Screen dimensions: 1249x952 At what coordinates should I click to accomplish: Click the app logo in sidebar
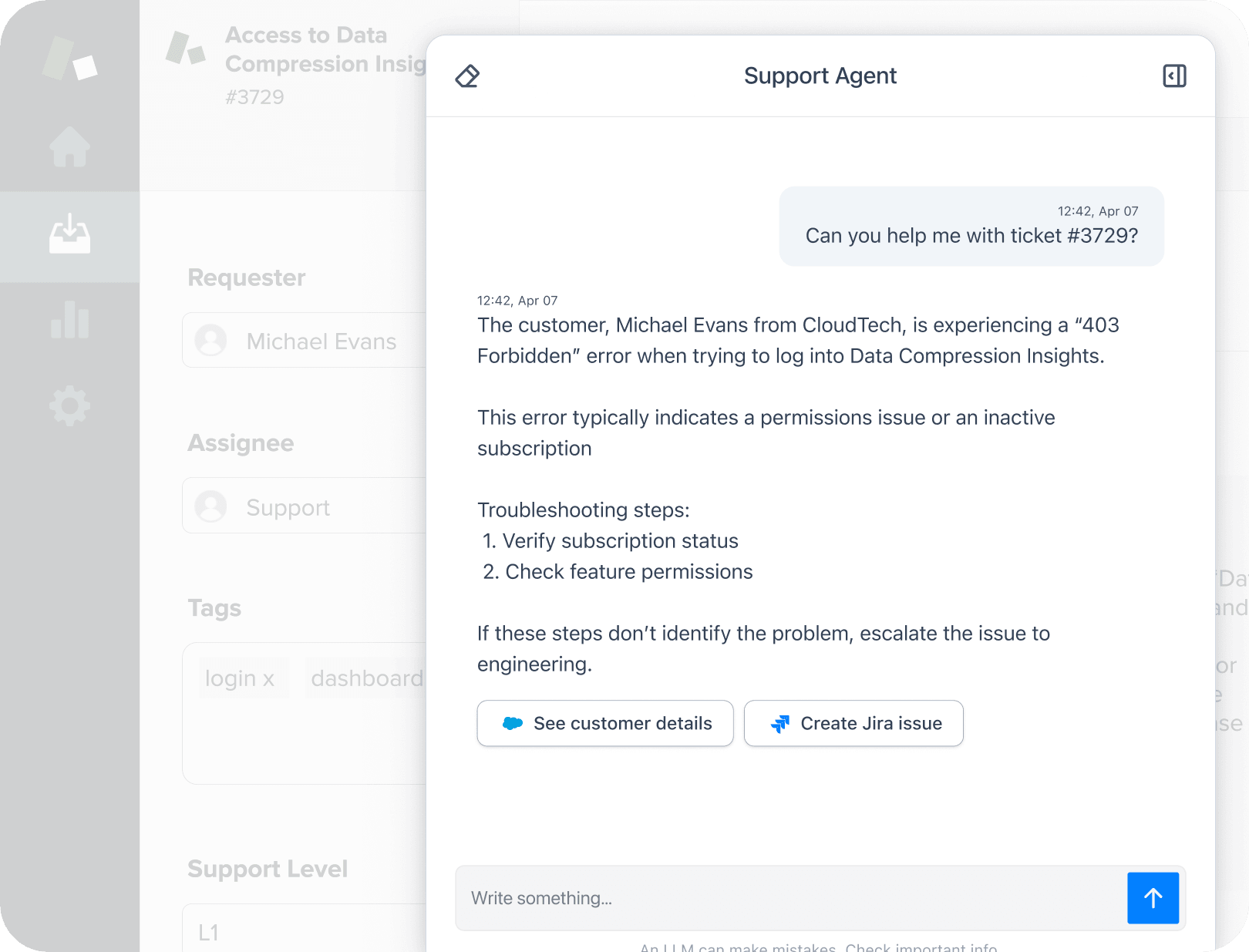coord(70,58)
